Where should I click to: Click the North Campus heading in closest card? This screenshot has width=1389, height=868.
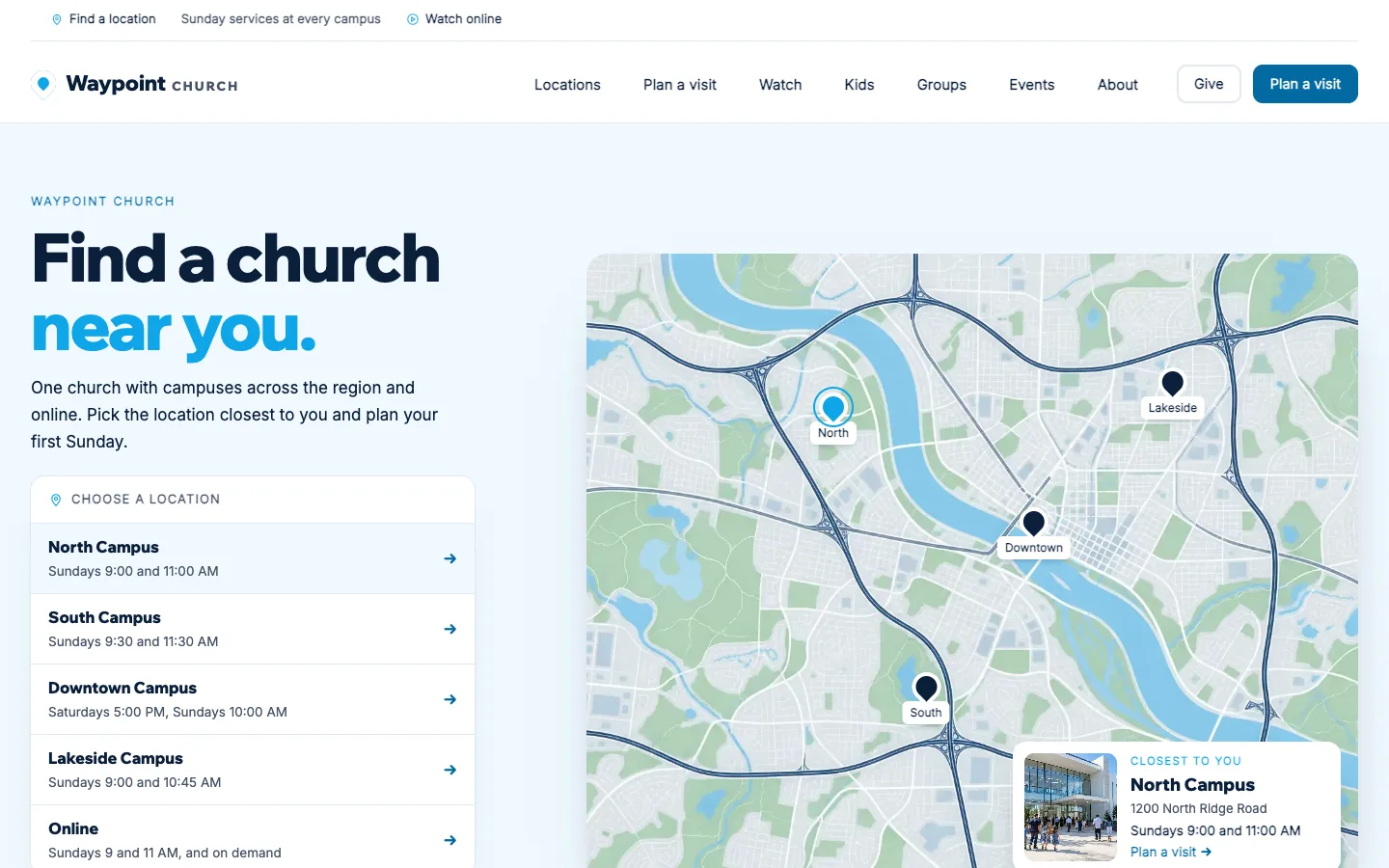coord(1192,785)
